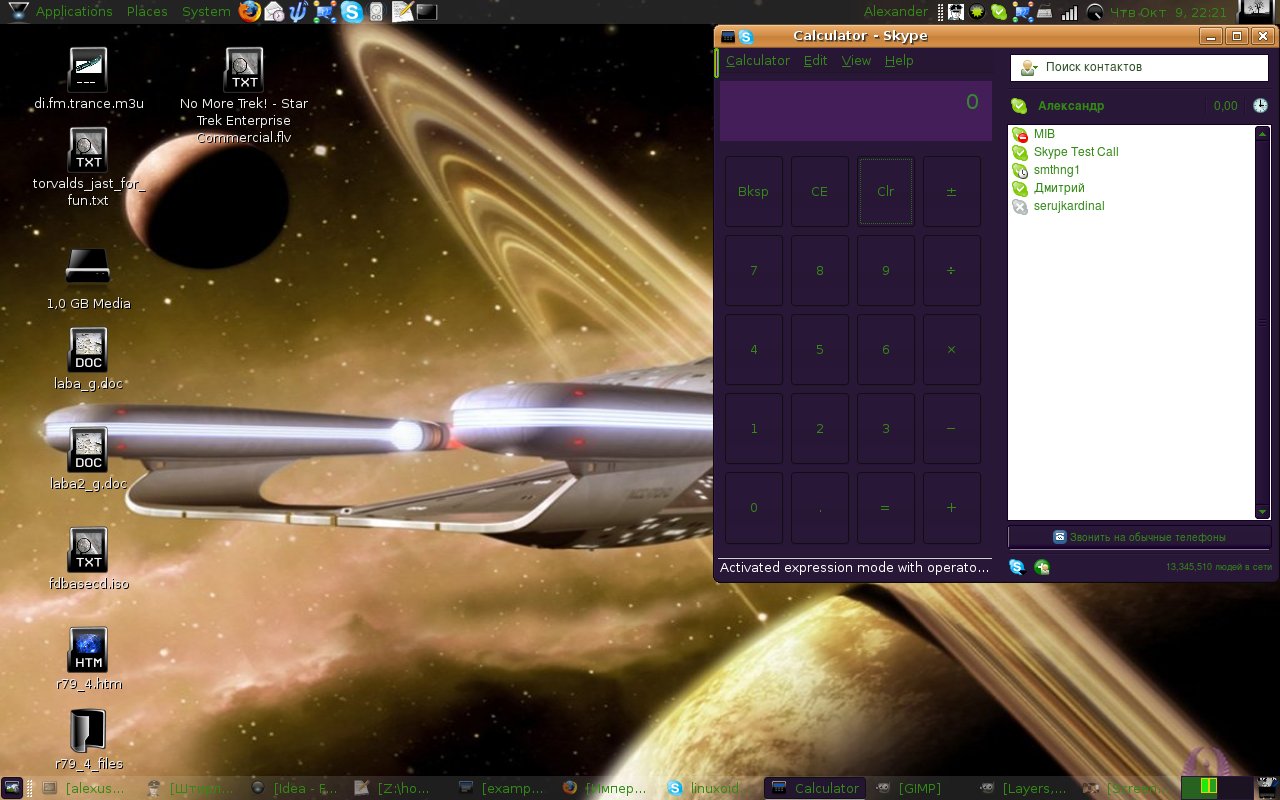
Task: Open the View menu in Calculator
Action: 856,61
